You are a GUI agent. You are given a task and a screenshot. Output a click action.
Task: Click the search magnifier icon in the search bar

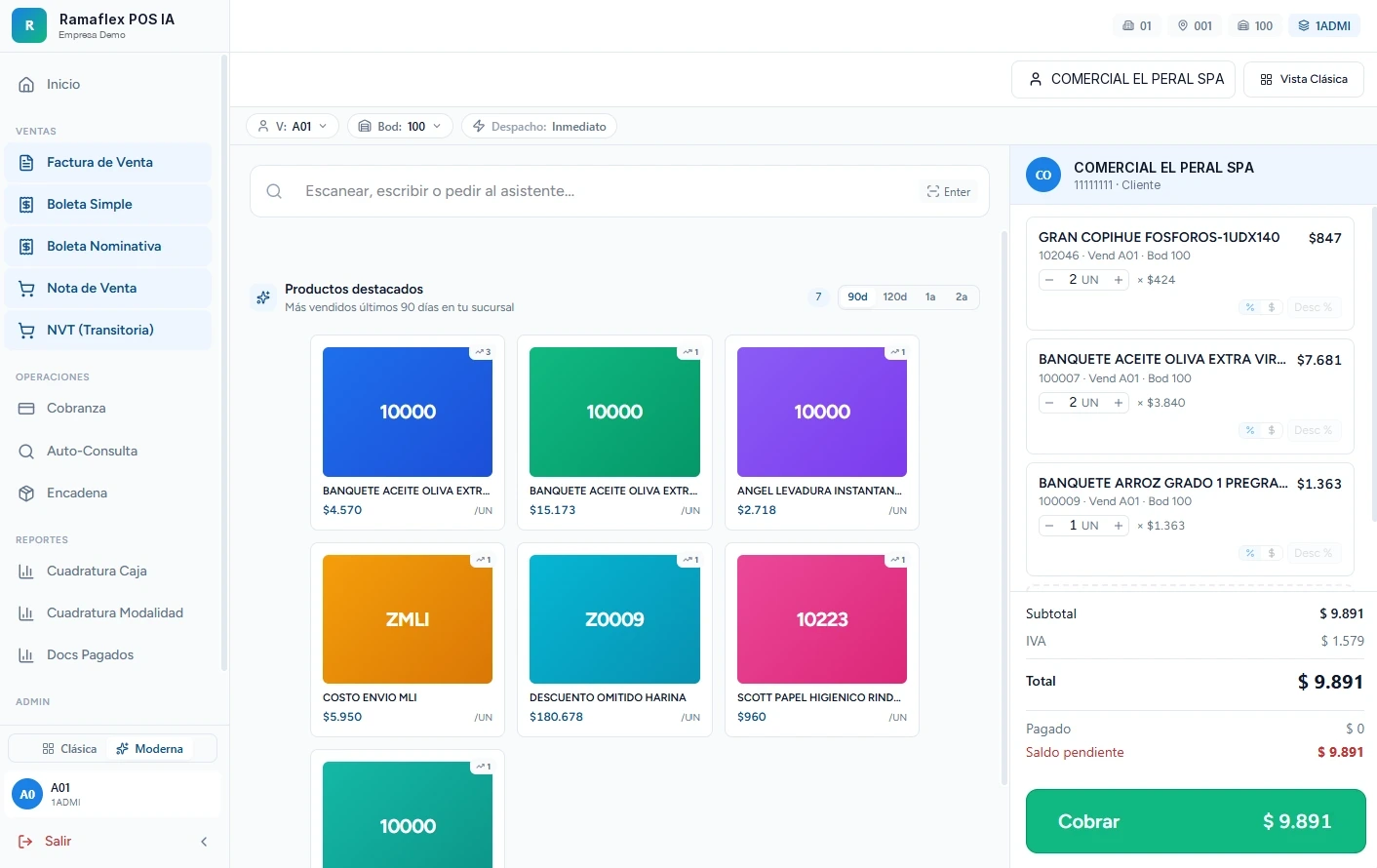274,191
